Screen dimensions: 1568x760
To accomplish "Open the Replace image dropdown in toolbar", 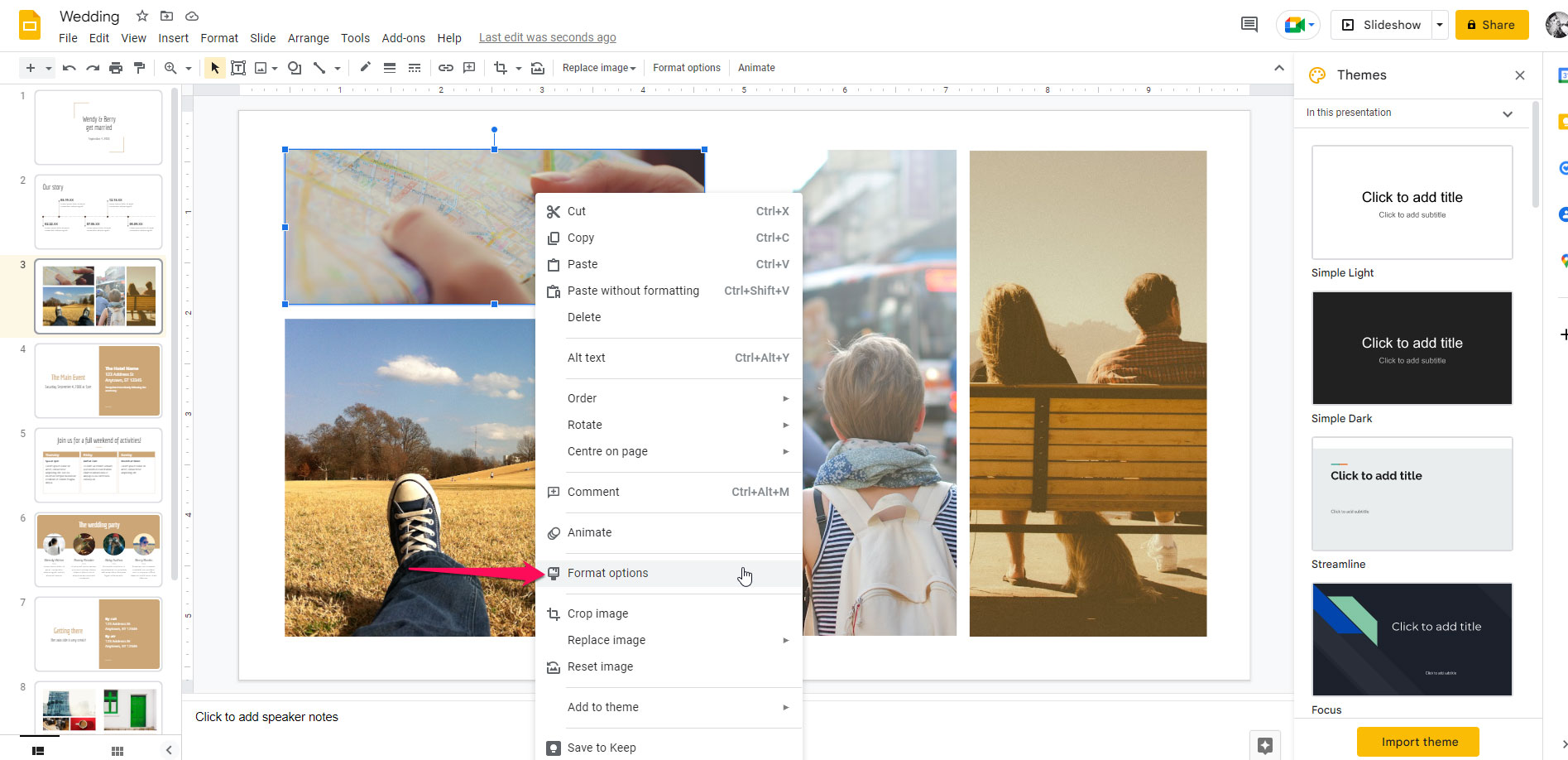I will [x=599, y=68].
